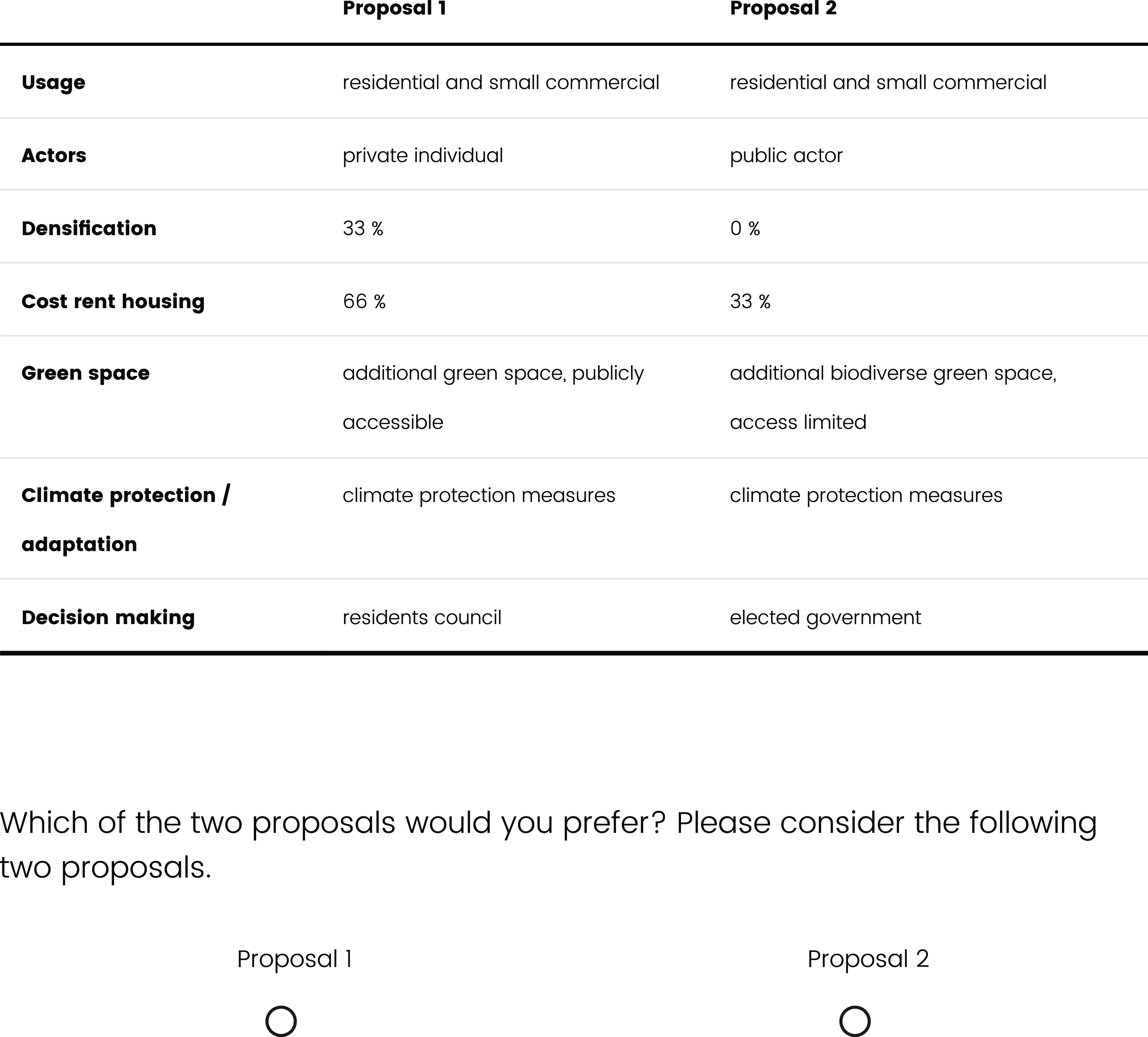Click the Densification row label
Image resolution: width=1148 pixels, height=1037 pixels.
point(89,228)
